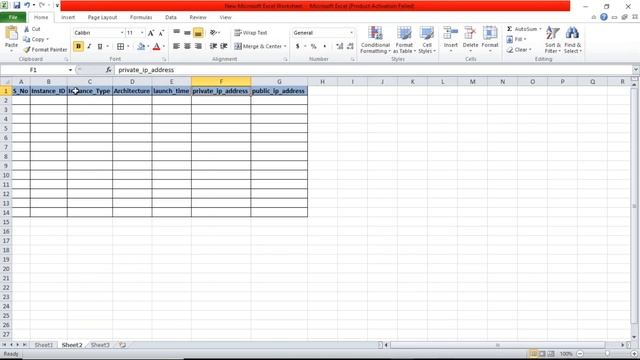640x360 pixels.
Task: Open the Font name Calibri dropdown
Action: pyautogui.click(x=122, y=33)
